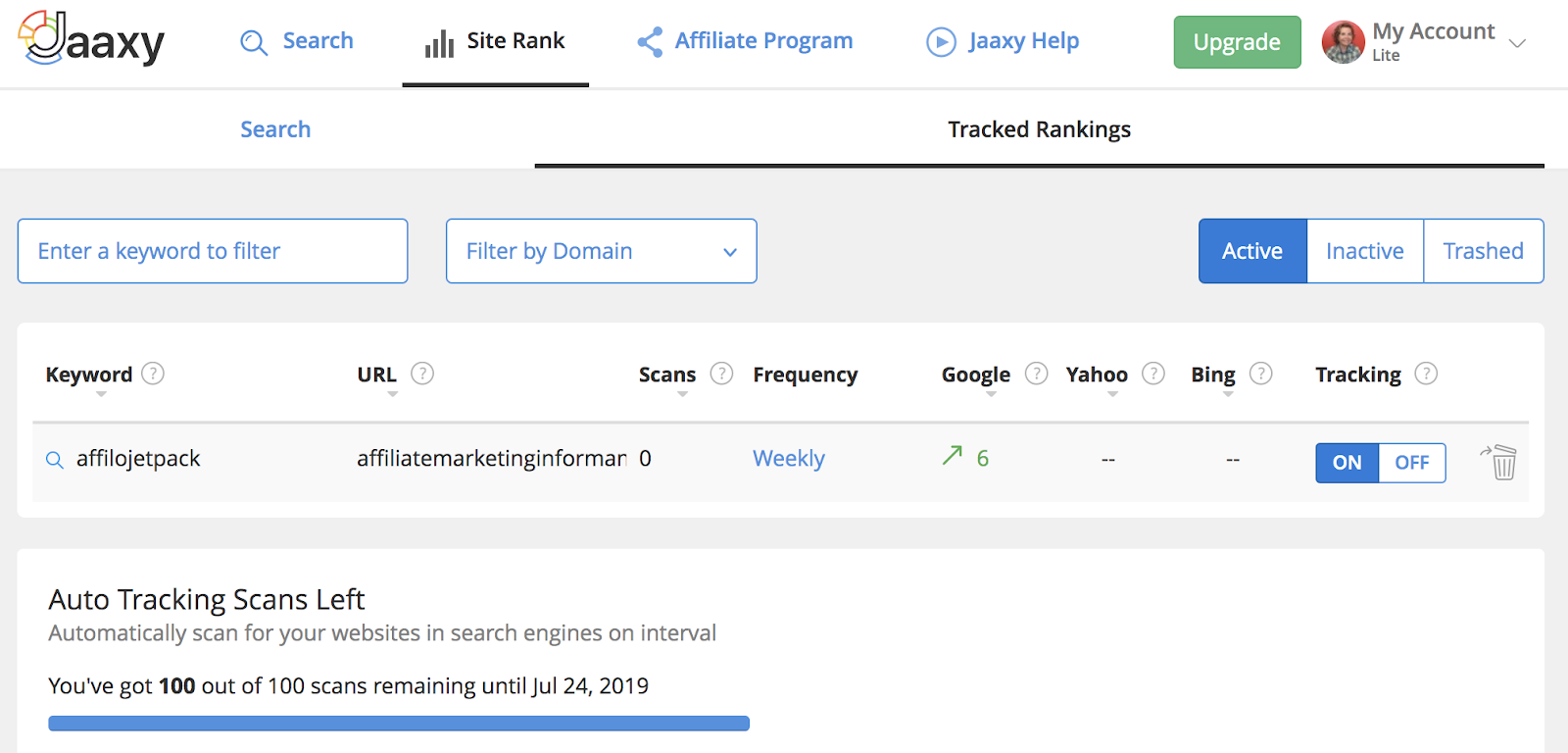Change the Weekly scan frequency
Viewport: 1568px width, 753px height.
(x=789, y=459)
